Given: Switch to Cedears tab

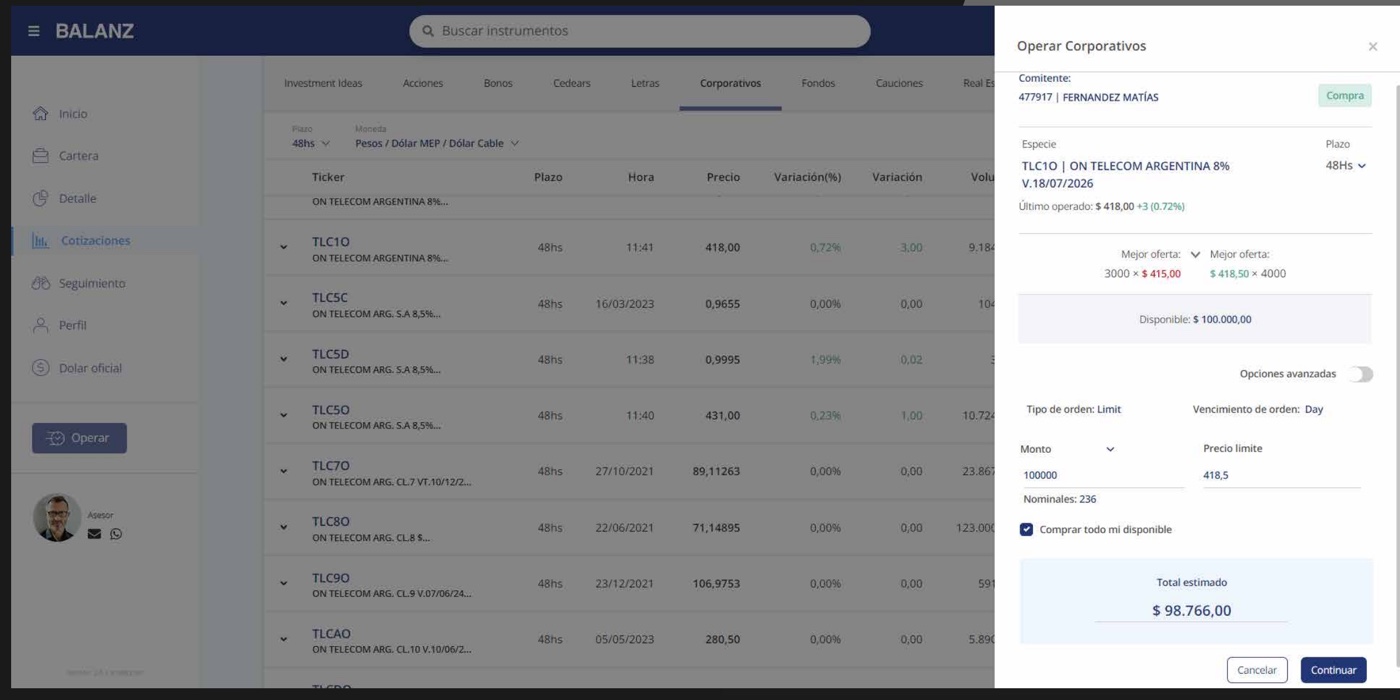Looking at the screenshot, I should pos(572,83).
